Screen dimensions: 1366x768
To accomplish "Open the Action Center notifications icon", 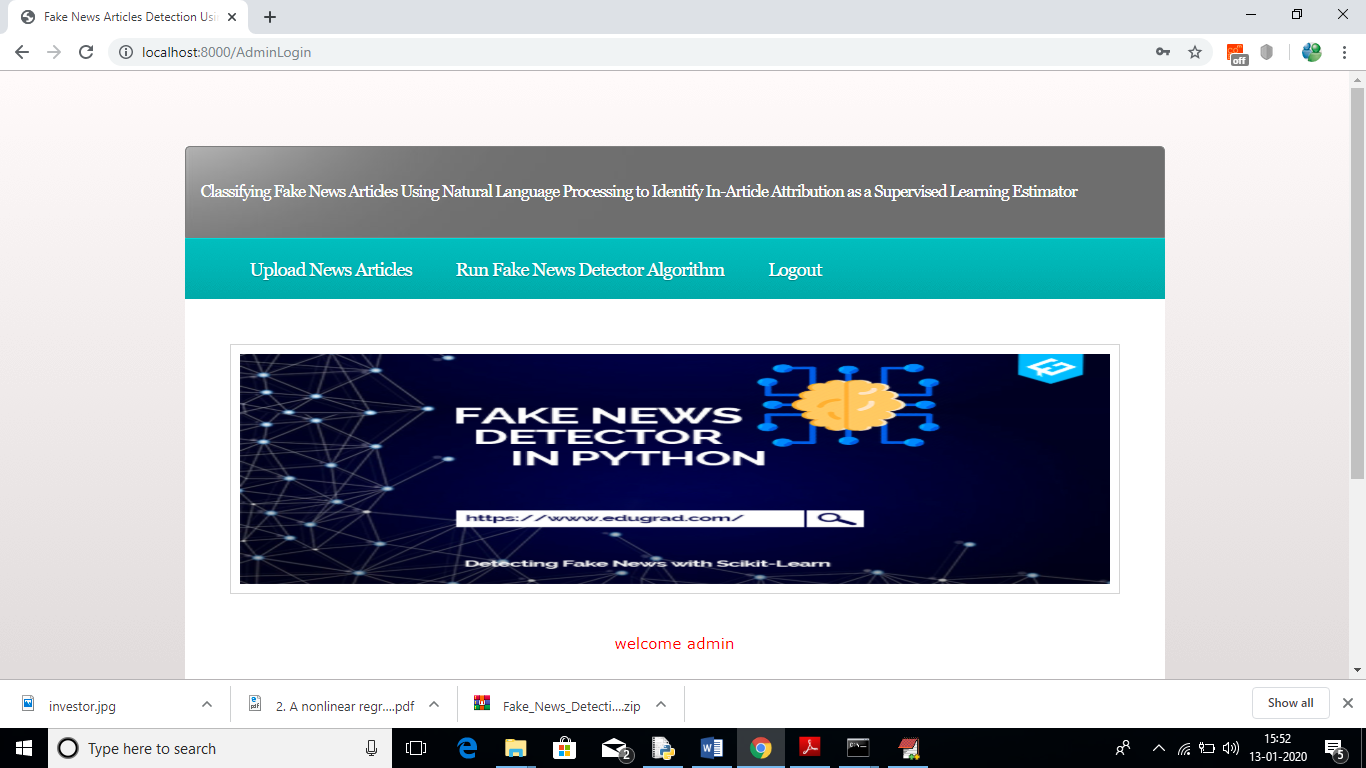I will tap(1335, 749).
